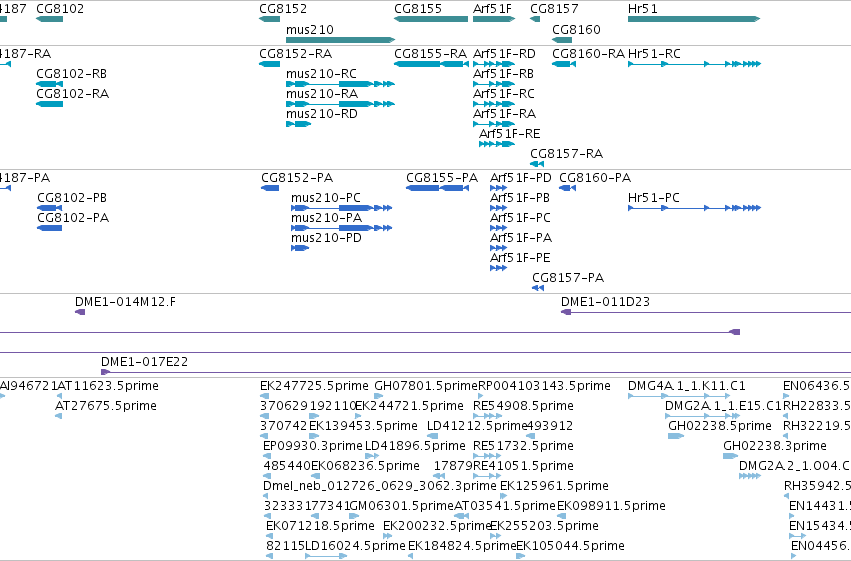Click the CG8152 gene label
851x561 pixels.
[x=283, y=9]
